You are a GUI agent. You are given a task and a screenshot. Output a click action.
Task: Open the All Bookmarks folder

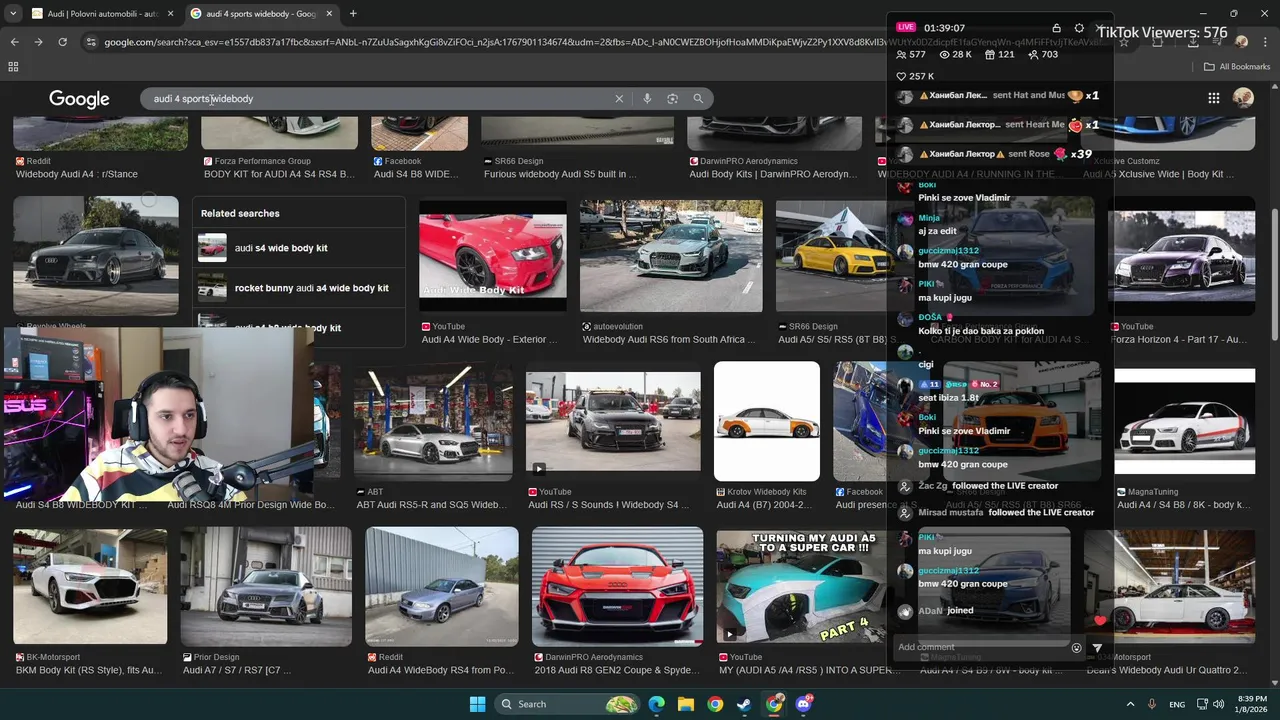(x=1237, y=67)
